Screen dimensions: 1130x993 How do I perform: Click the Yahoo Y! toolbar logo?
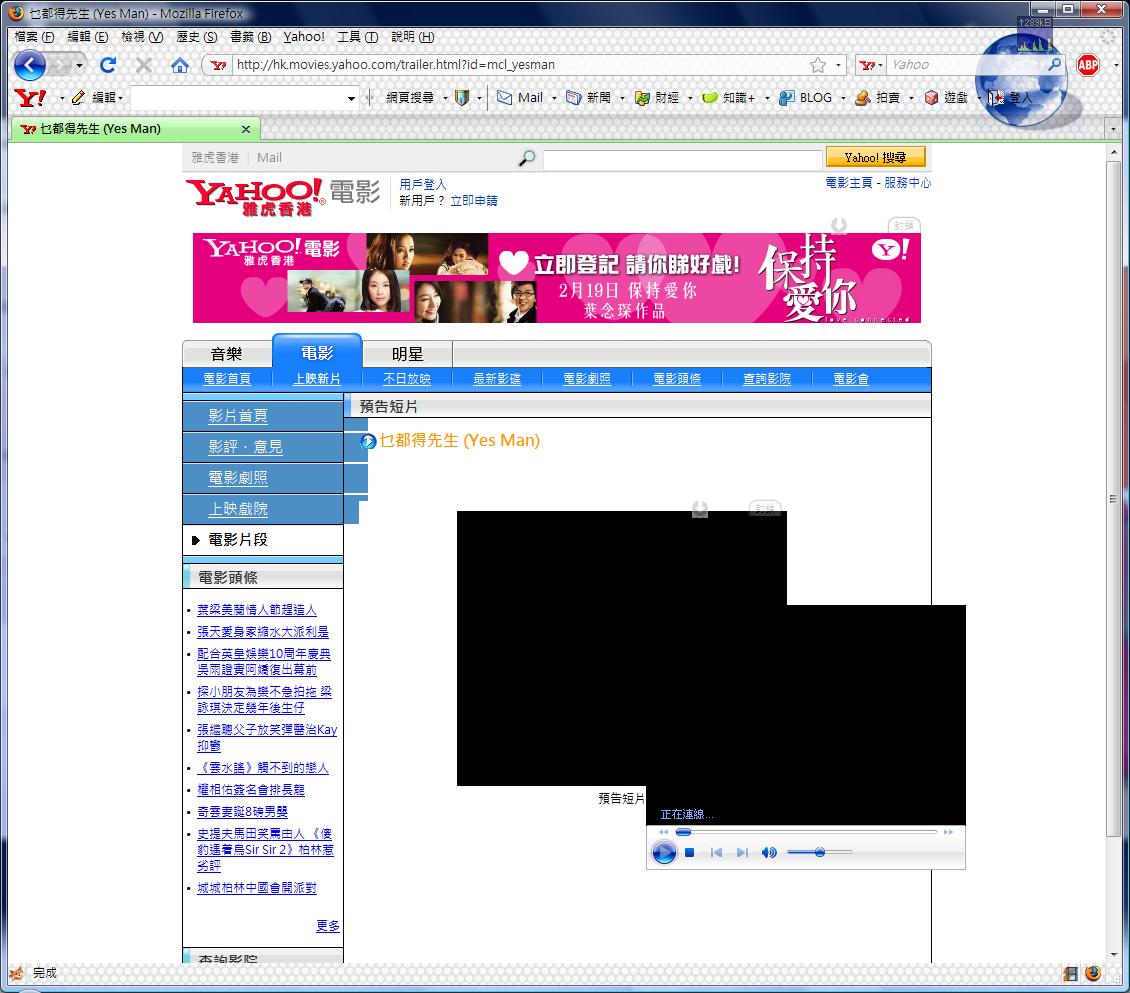[30, 97]
